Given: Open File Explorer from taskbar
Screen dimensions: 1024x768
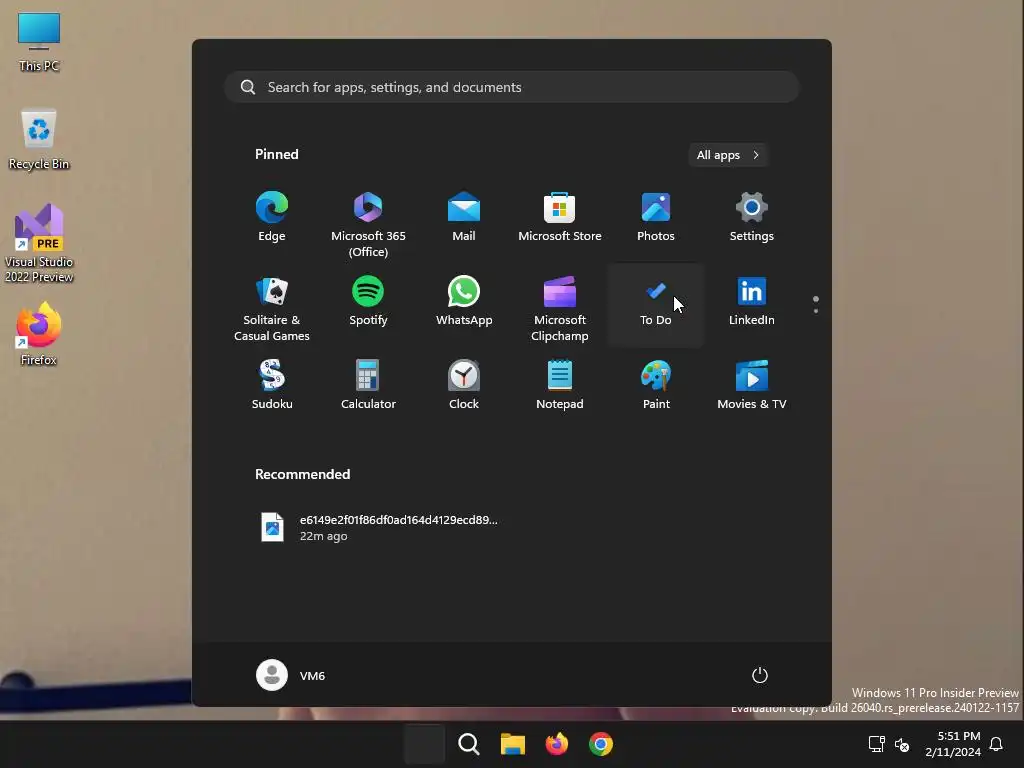Looking at the screenshot, I should [x=513, y=744].
